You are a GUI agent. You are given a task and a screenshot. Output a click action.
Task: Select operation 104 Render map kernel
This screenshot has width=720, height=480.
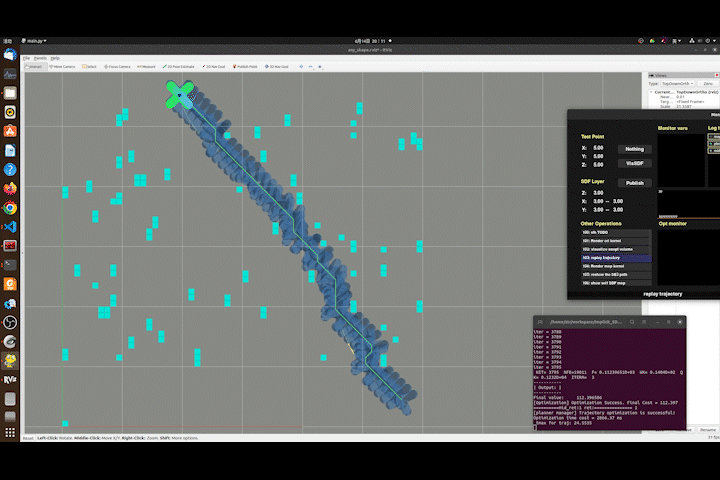tap(616, 266)
